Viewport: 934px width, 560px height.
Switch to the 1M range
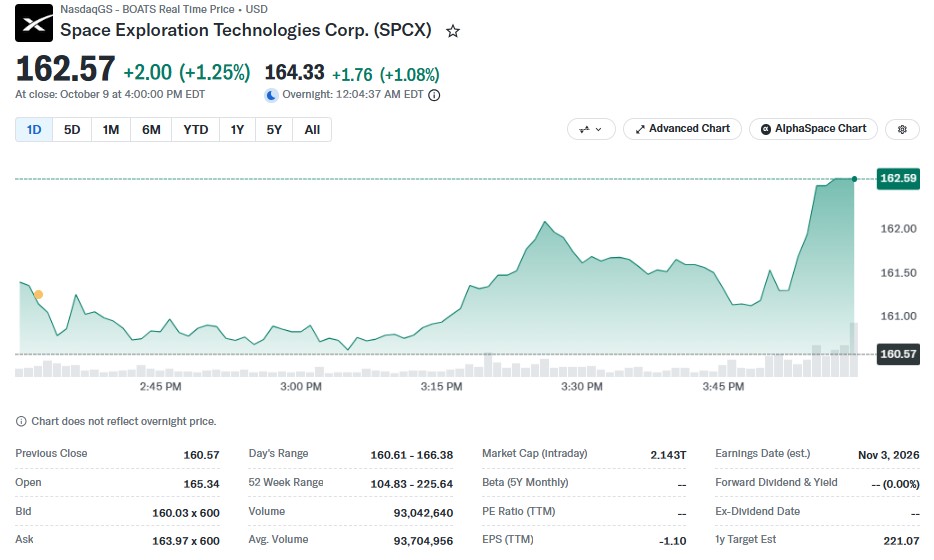pos(111,130)
